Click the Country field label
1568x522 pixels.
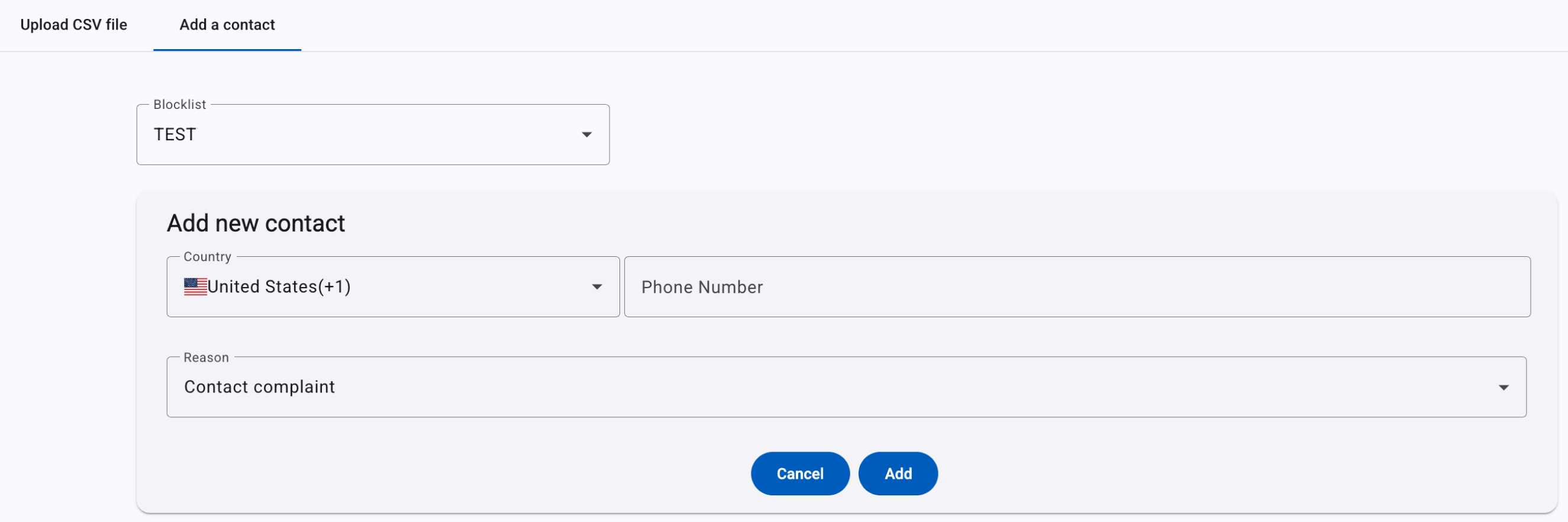[x=208, y=257]
